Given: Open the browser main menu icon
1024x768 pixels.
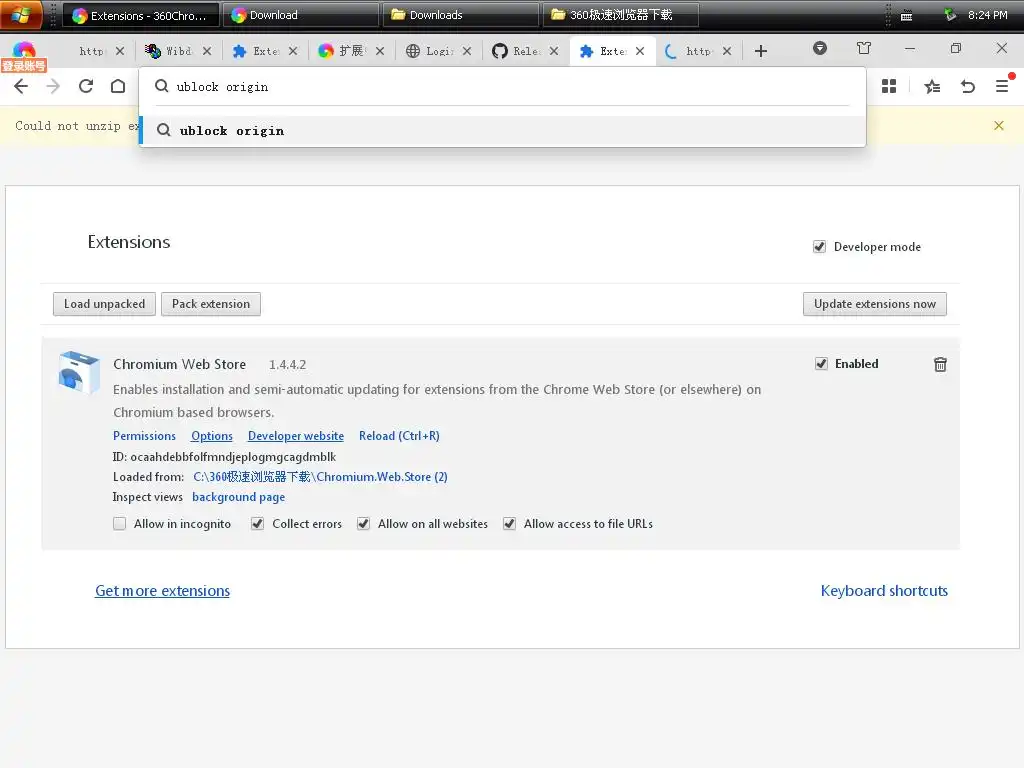Looking at the screenshot, I should tap(1002, 86).
